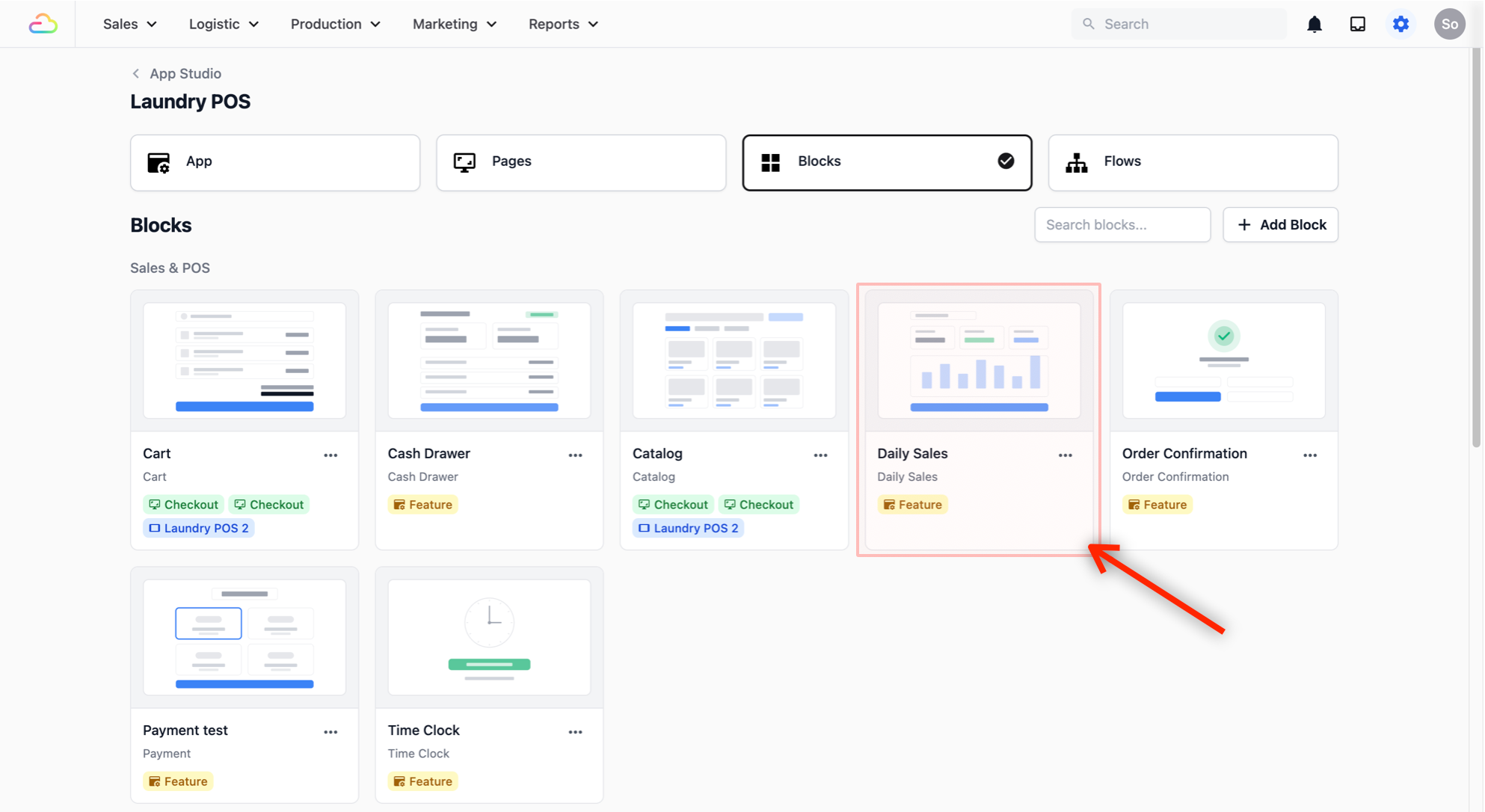Screen dimensions: 1485x812
Task: Expand the Production dropdown menu
Action: click(x=335, y=24)
